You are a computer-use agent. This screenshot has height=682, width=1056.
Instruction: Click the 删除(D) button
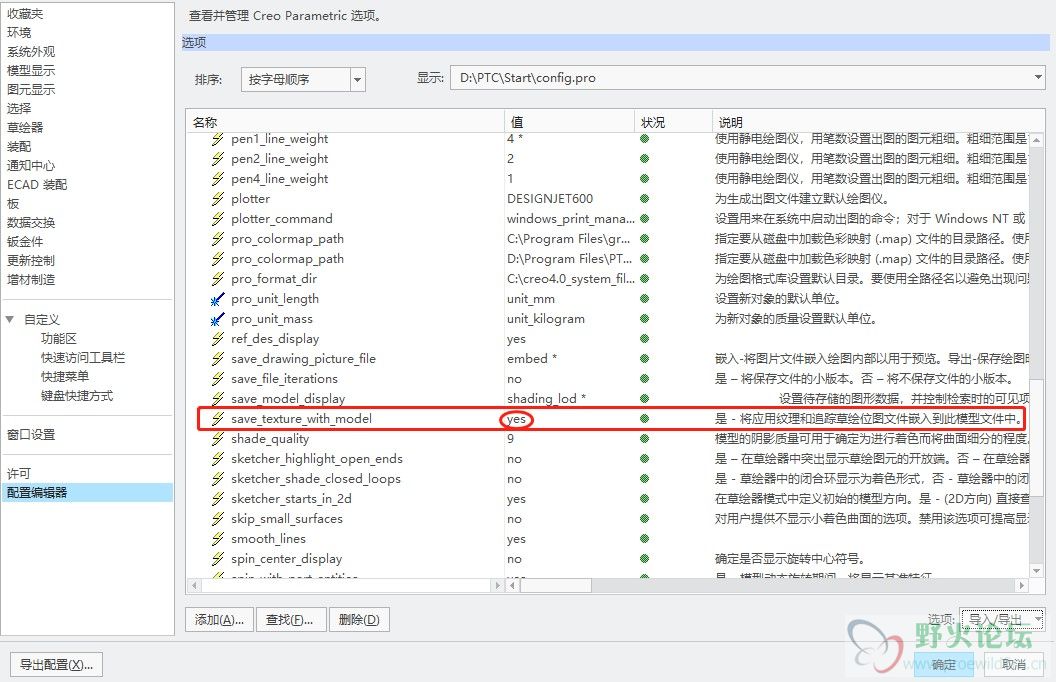click(359, 619)
